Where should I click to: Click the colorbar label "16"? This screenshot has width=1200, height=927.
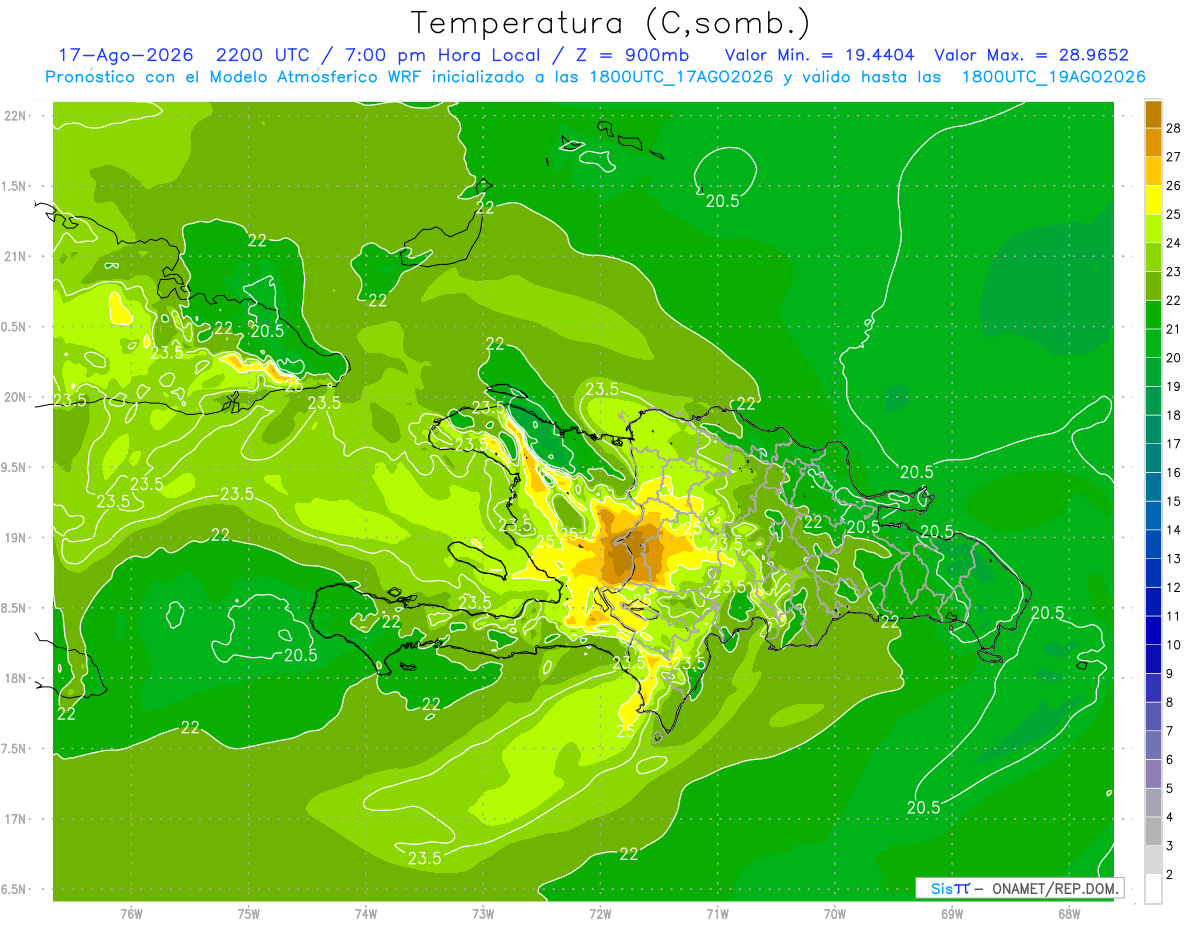(1174, 473)
